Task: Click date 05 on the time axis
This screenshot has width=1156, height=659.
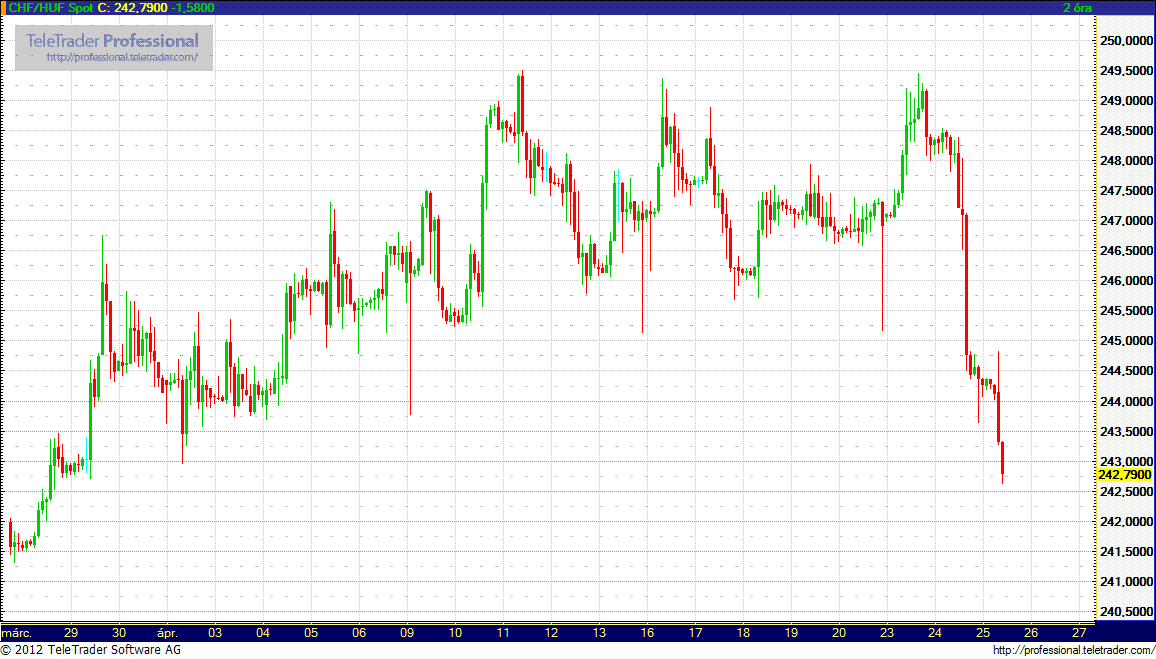Action: 311,633
